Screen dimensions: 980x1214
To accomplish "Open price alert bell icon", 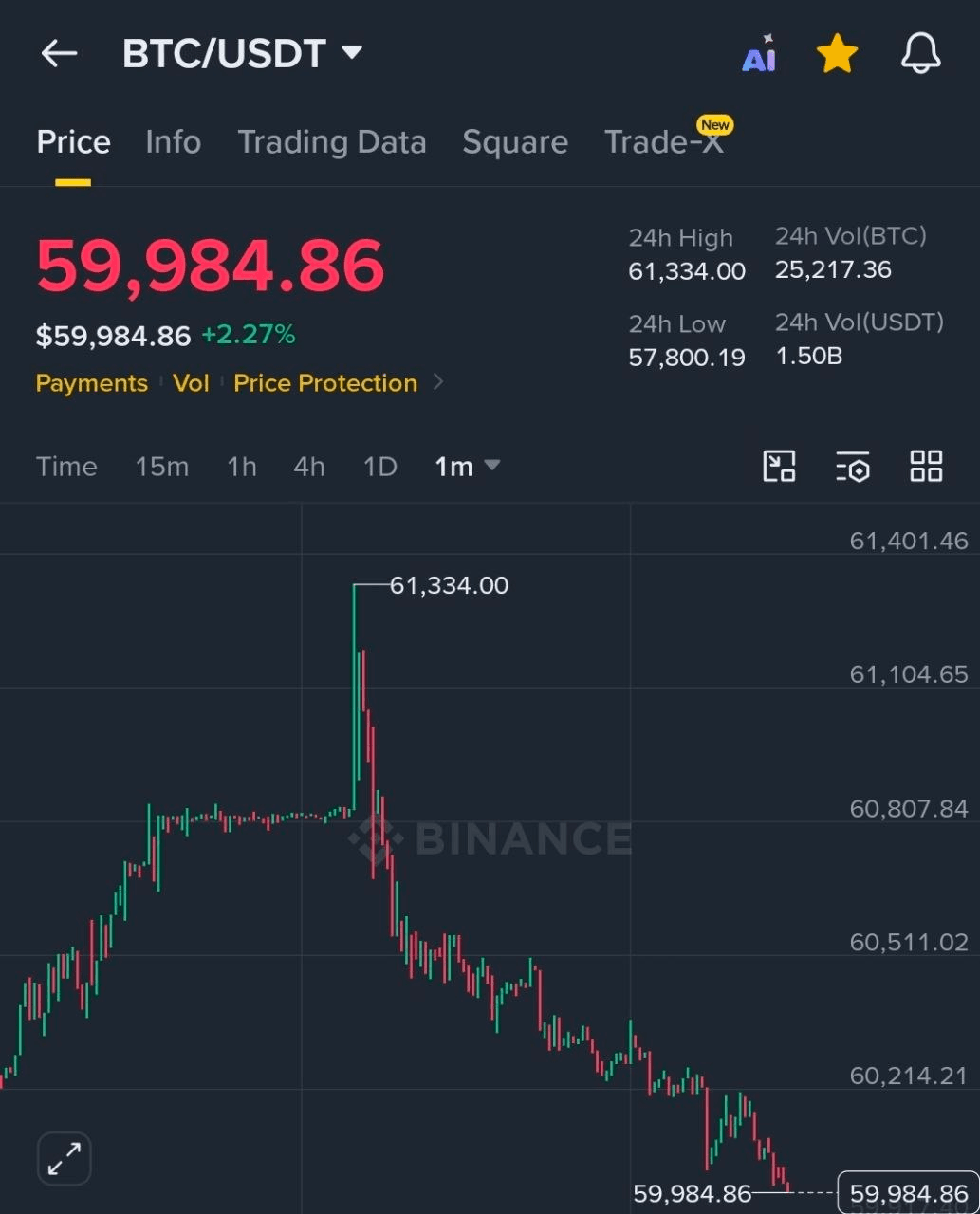I will (x=920, y=53).
